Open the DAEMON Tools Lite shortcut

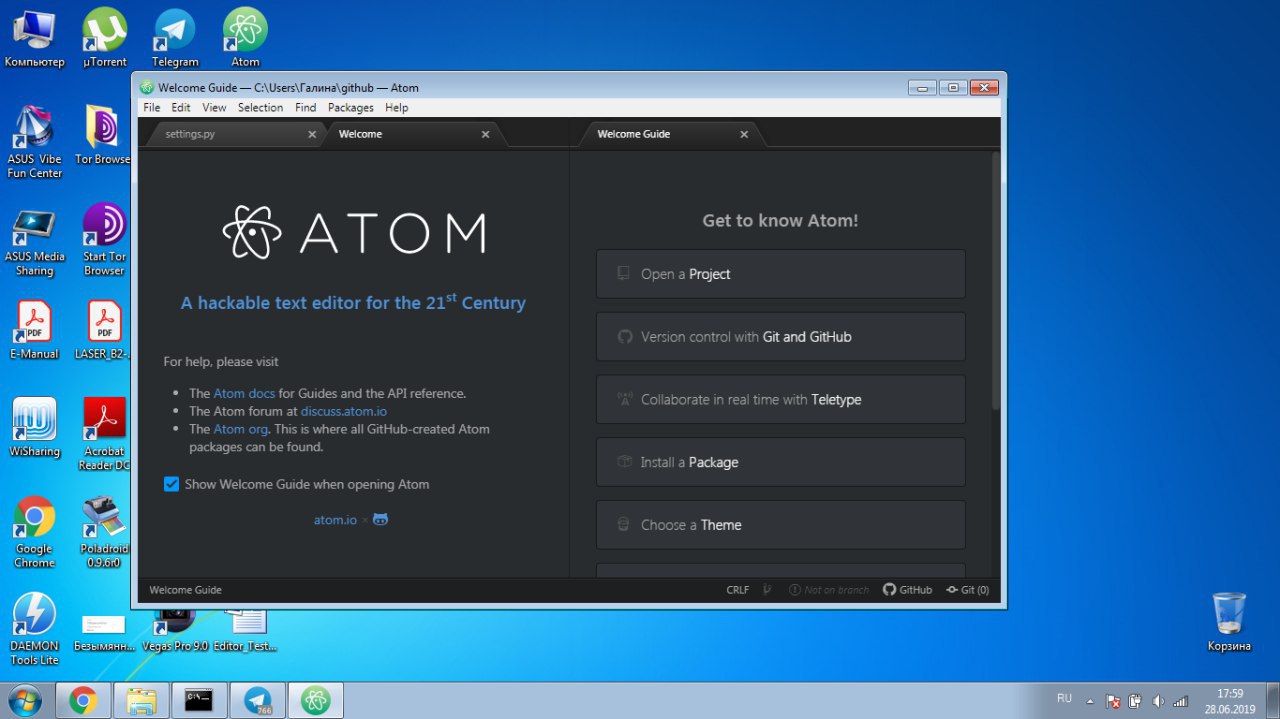click(x=34, y=630)
